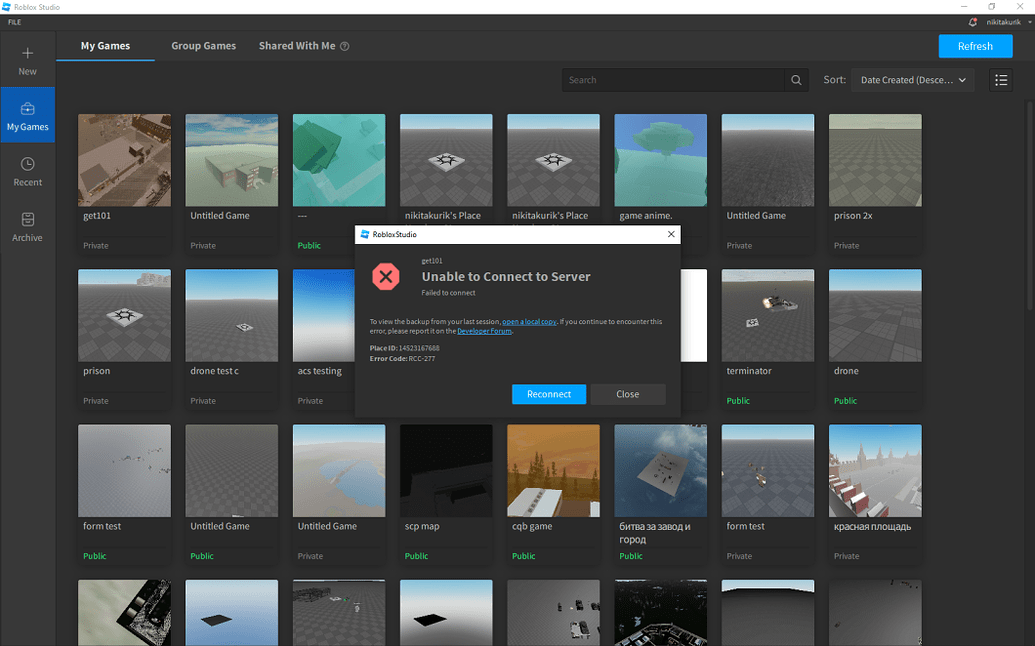Click the search magnifier icon
The height and width of the screenshot is (646, 1035).
point(796,80)
